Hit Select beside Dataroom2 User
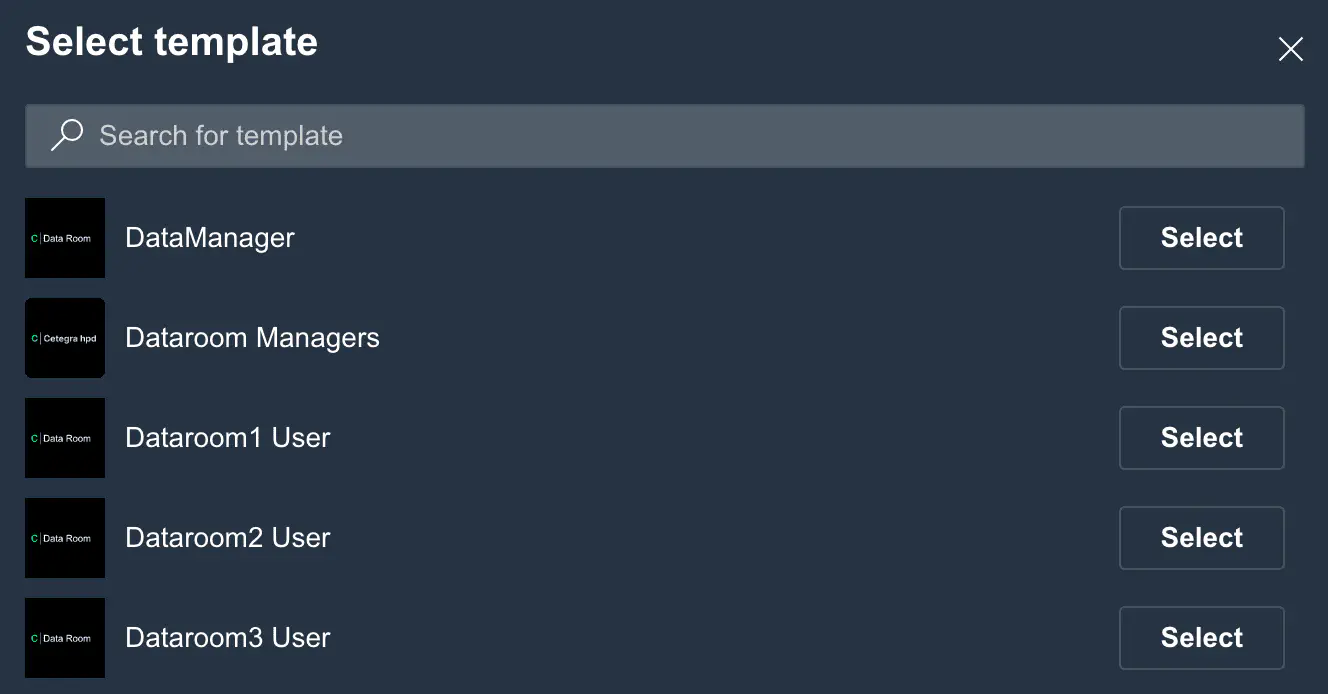Image resolution: width=1328 pixels, height=694 pixels. click(x=1201, y=538)
